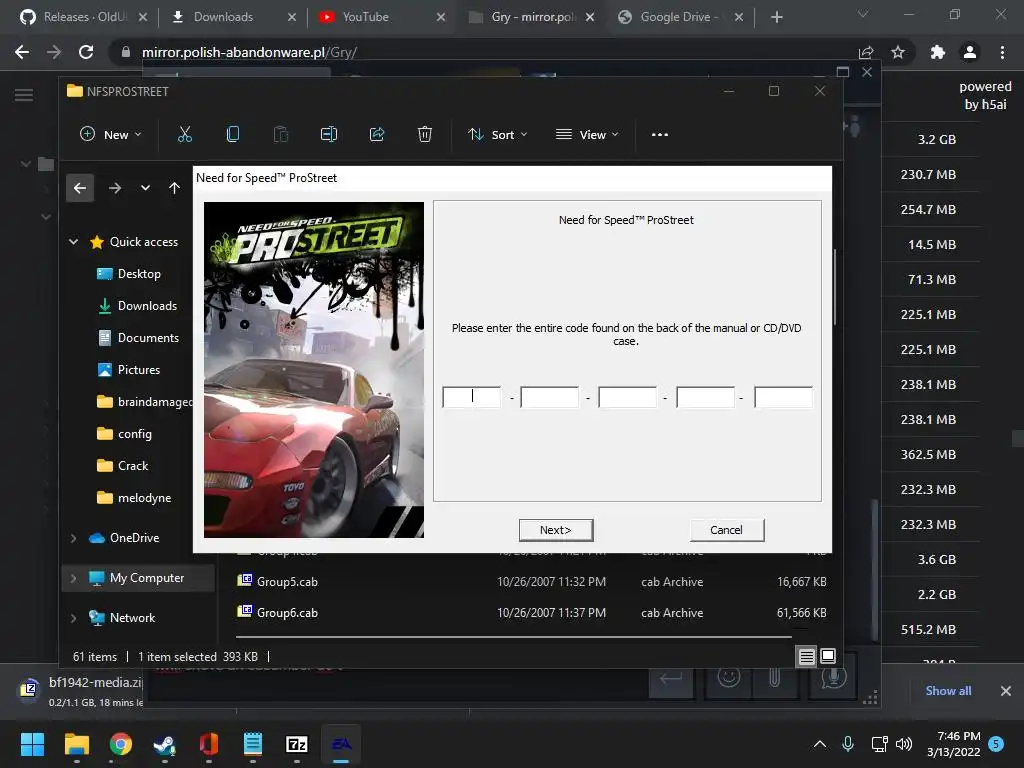Image resolution: width=1024 pixels, height=768 pixels.
Task: Open Chrome three-dot menu
Action: click(1002, 52)
